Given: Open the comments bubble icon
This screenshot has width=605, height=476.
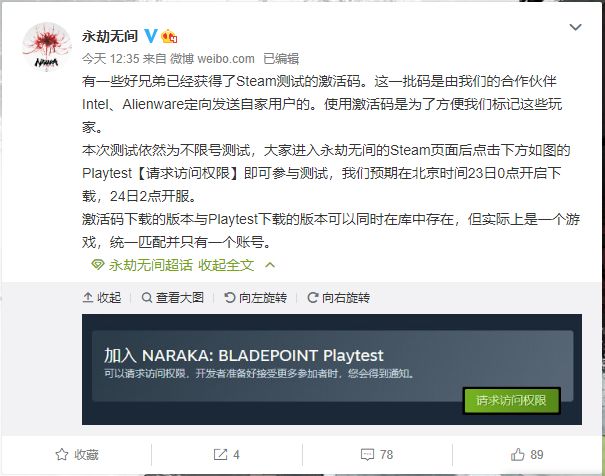Looking at the screenshot, I should click(367, 454).
